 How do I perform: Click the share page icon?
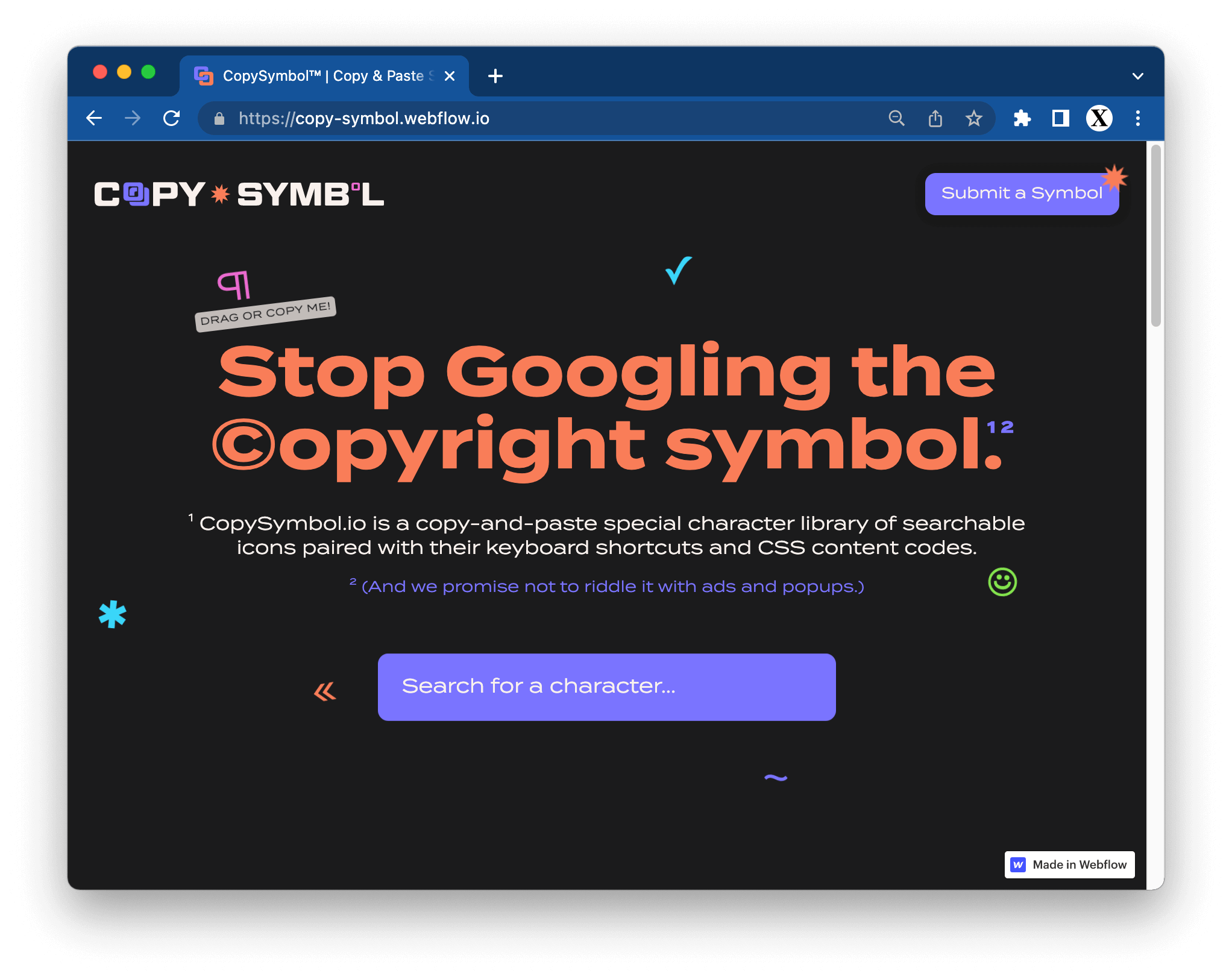coord(935,118)
